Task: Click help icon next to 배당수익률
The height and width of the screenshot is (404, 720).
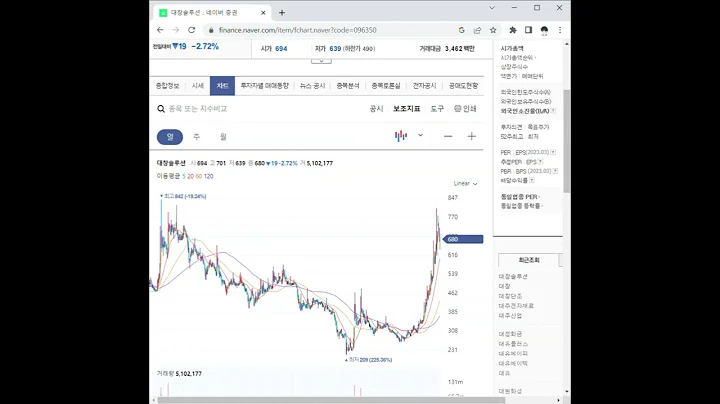Action: click(x=532, y=180)
